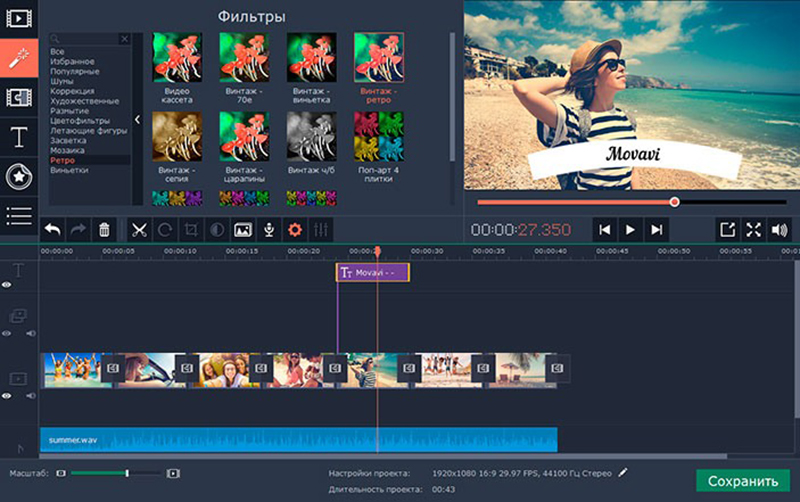The image size is (800, 502).
Task: Click the Rotate icon in toolbar
Action: 165,230
